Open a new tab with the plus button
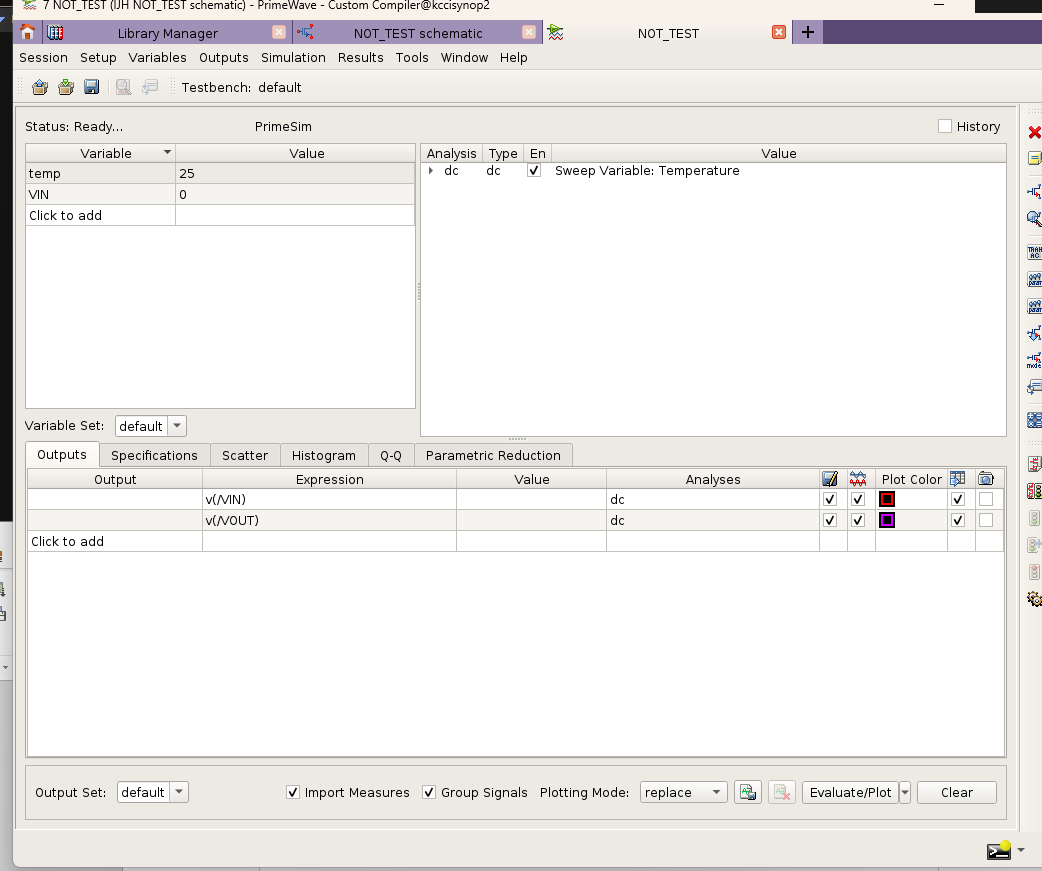This screenshot has height=871, width=1042. (x=807, y=32)
